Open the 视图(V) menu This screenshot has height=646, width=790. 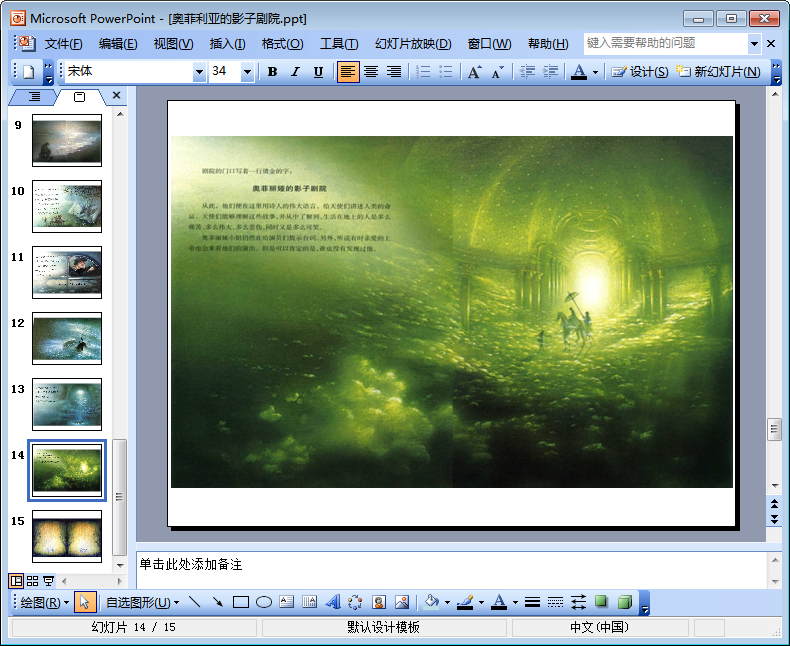(x=173, y=44)
